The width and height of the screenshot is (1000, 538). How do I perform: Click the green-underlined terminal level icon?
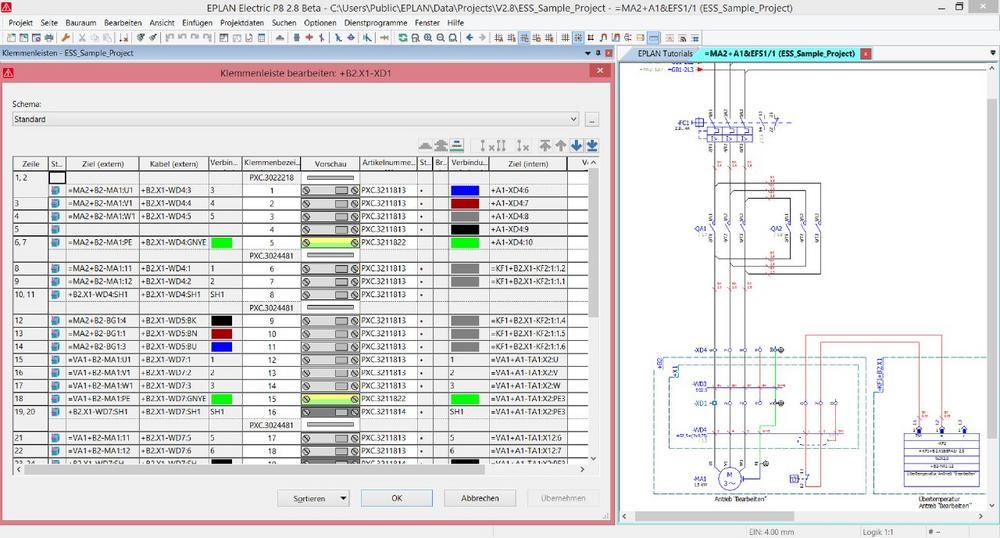[x=457, y=145]
